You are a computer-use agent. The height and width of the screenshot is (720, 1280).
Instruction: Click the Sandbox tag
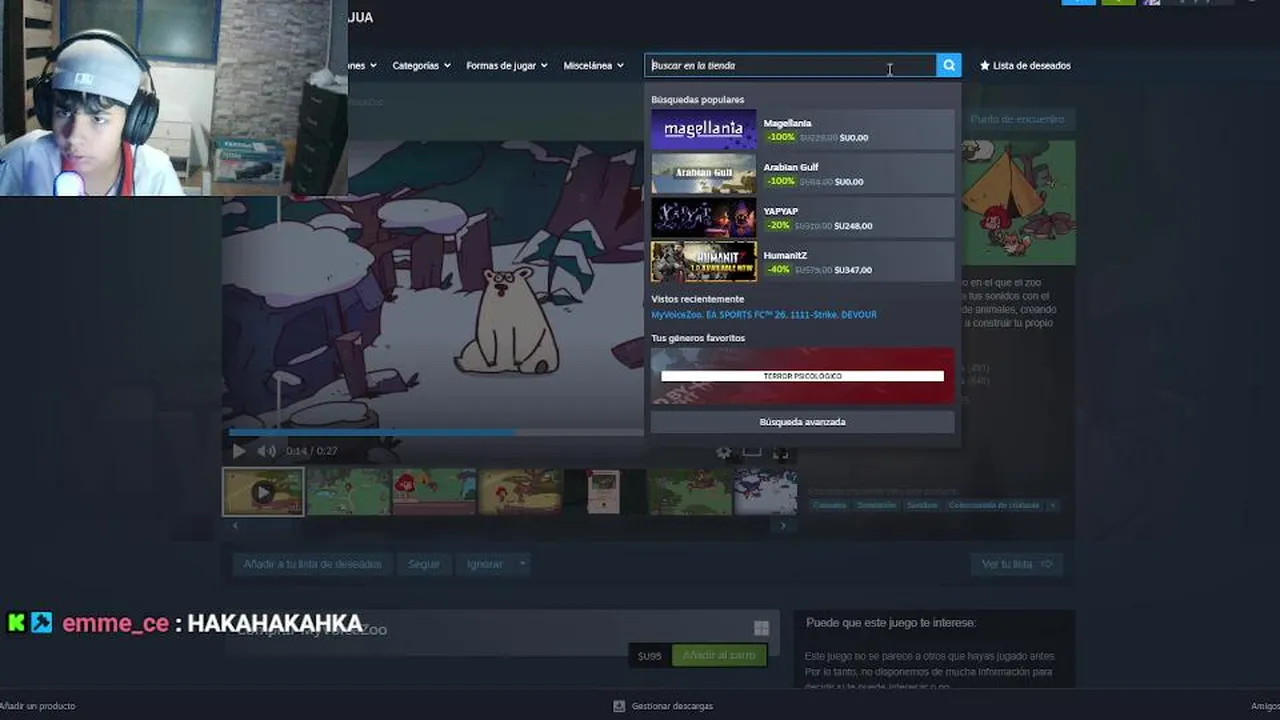[x=922, y=505]
